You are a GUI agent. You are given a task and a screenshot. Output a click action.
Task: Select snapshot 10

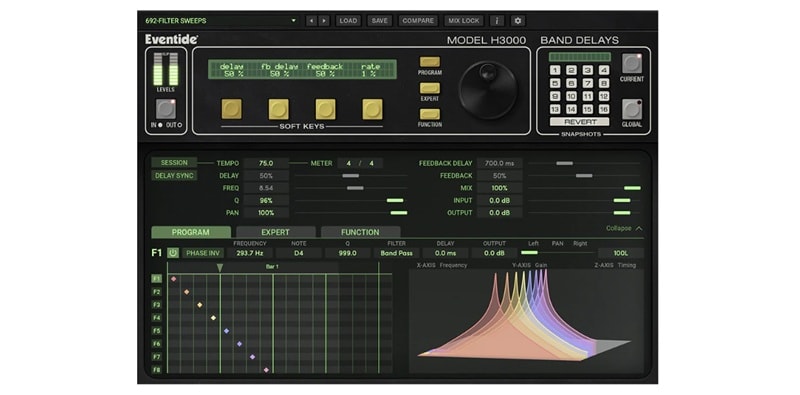tap(571, 96)
